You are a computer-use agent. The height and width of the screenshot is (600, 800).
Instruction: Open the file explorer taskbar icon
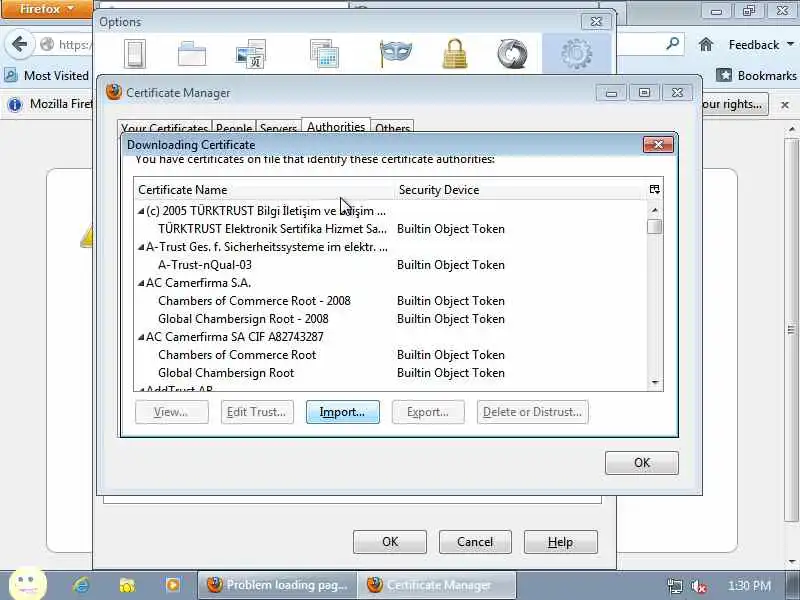[127, 585]
